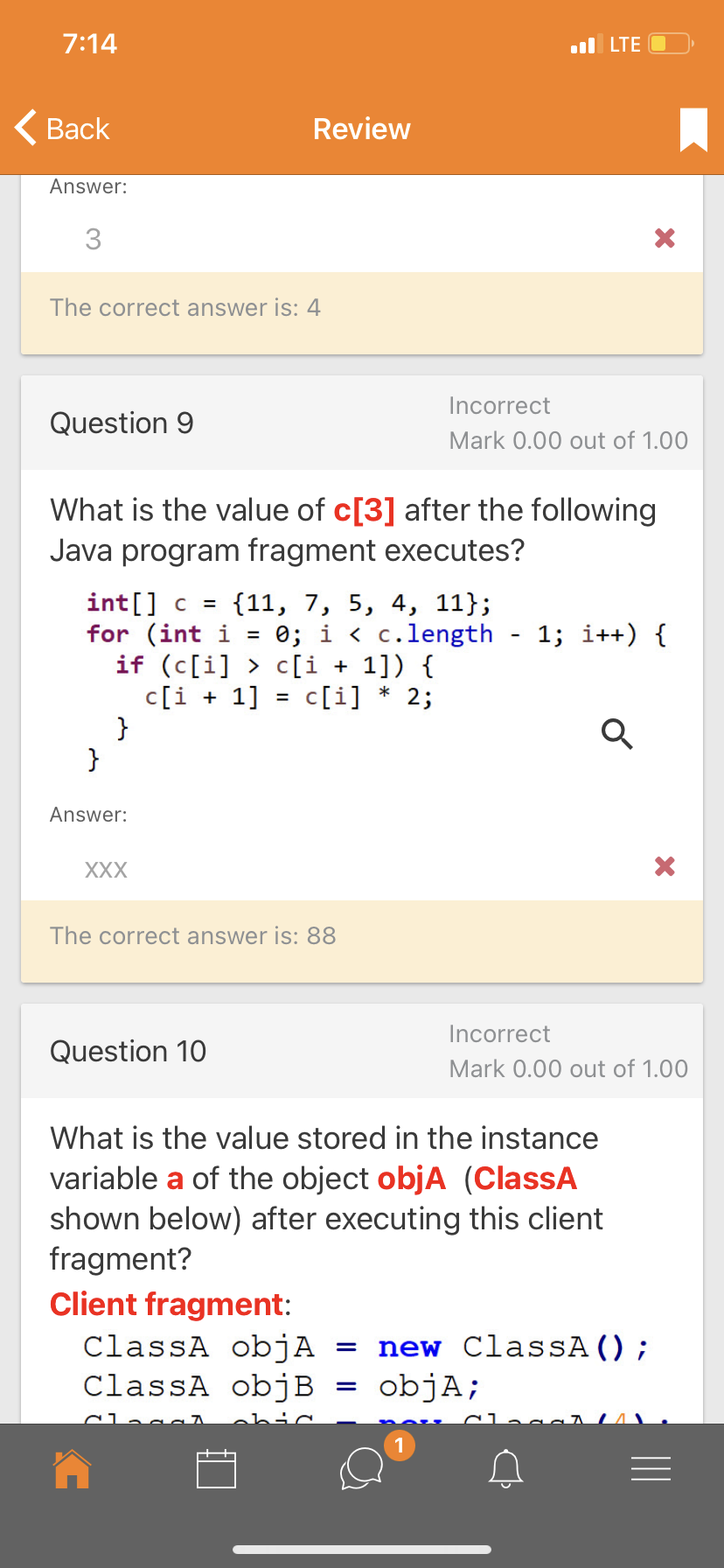This screenshot has width=724, height=1568.
Task: Tap the "correct answer is: 88" feedback box
Action: pyautogui.click(x=361, y=937)
